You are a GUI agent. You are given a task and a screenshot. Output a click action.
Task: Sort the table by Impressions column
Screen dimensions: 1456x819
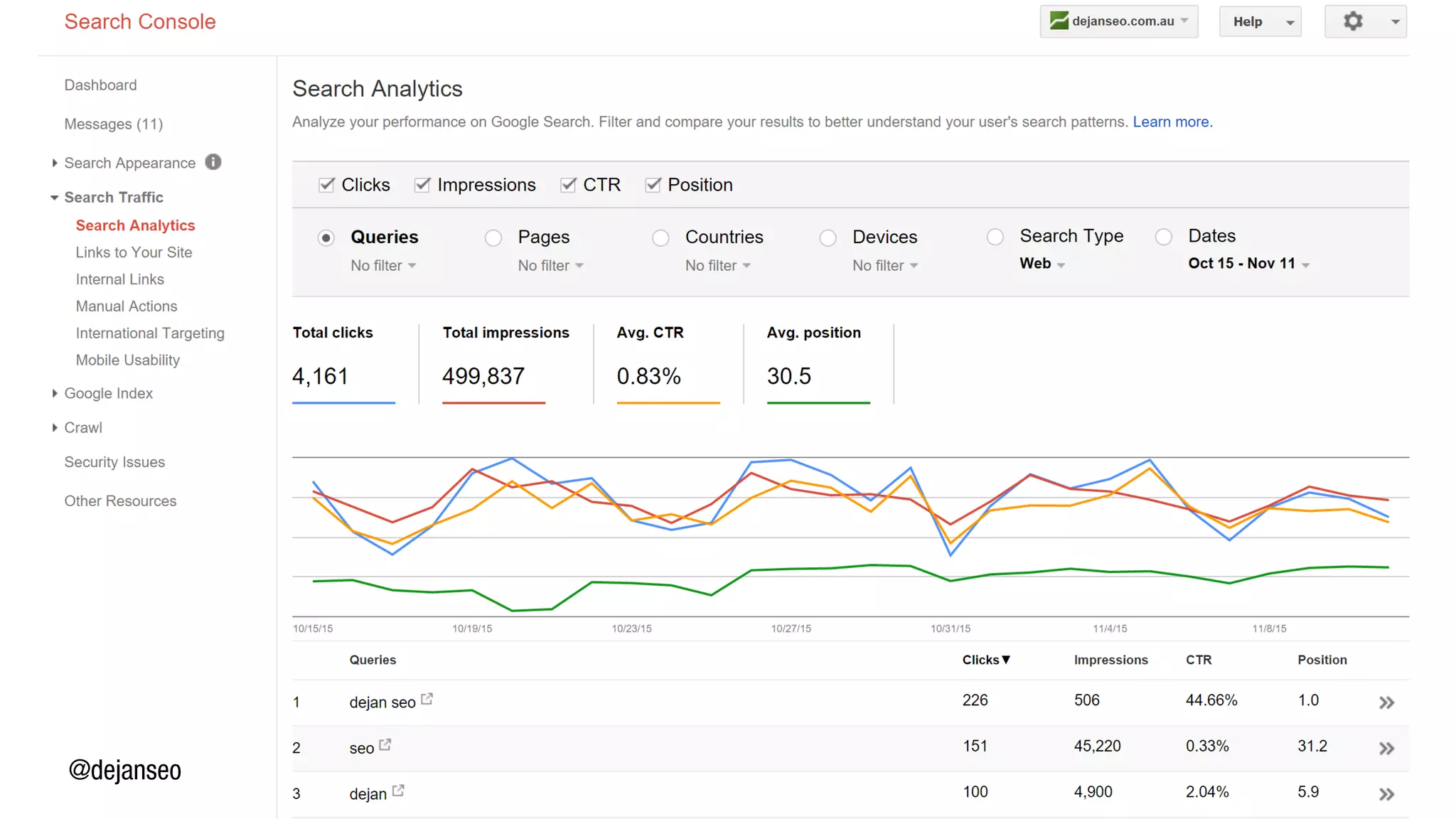coord(1110,660)
